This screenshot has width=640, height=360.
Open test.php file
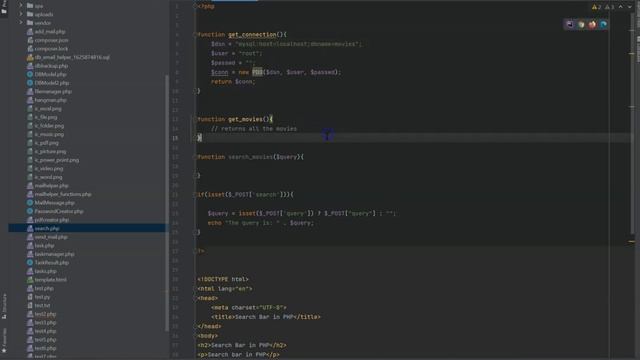[44, 289]
